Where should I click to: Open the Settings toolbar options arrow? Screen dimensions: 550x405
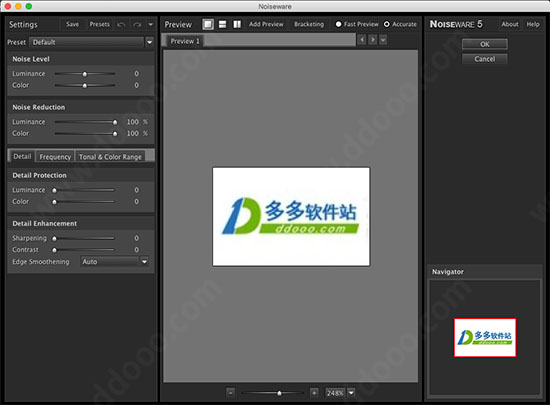(x=150, y=25)
